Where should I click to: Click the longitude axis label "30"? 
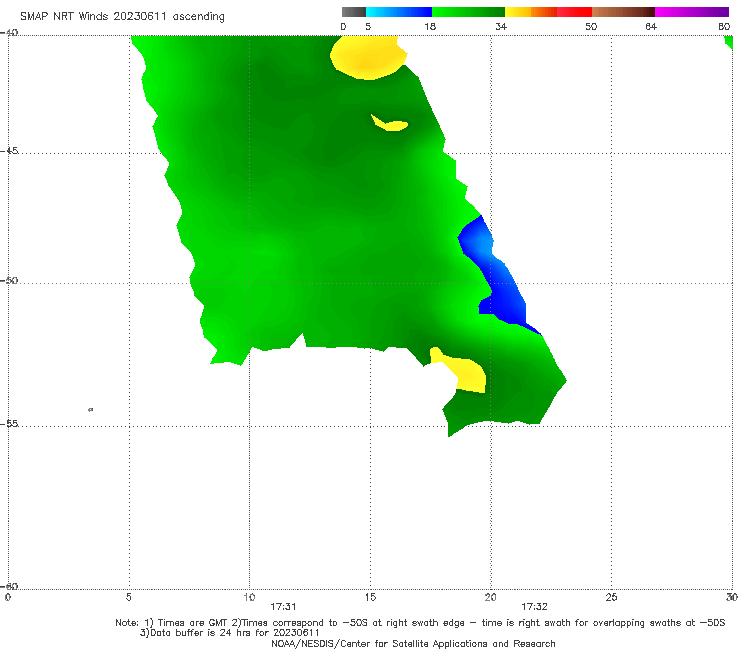[x=732, y=597]
